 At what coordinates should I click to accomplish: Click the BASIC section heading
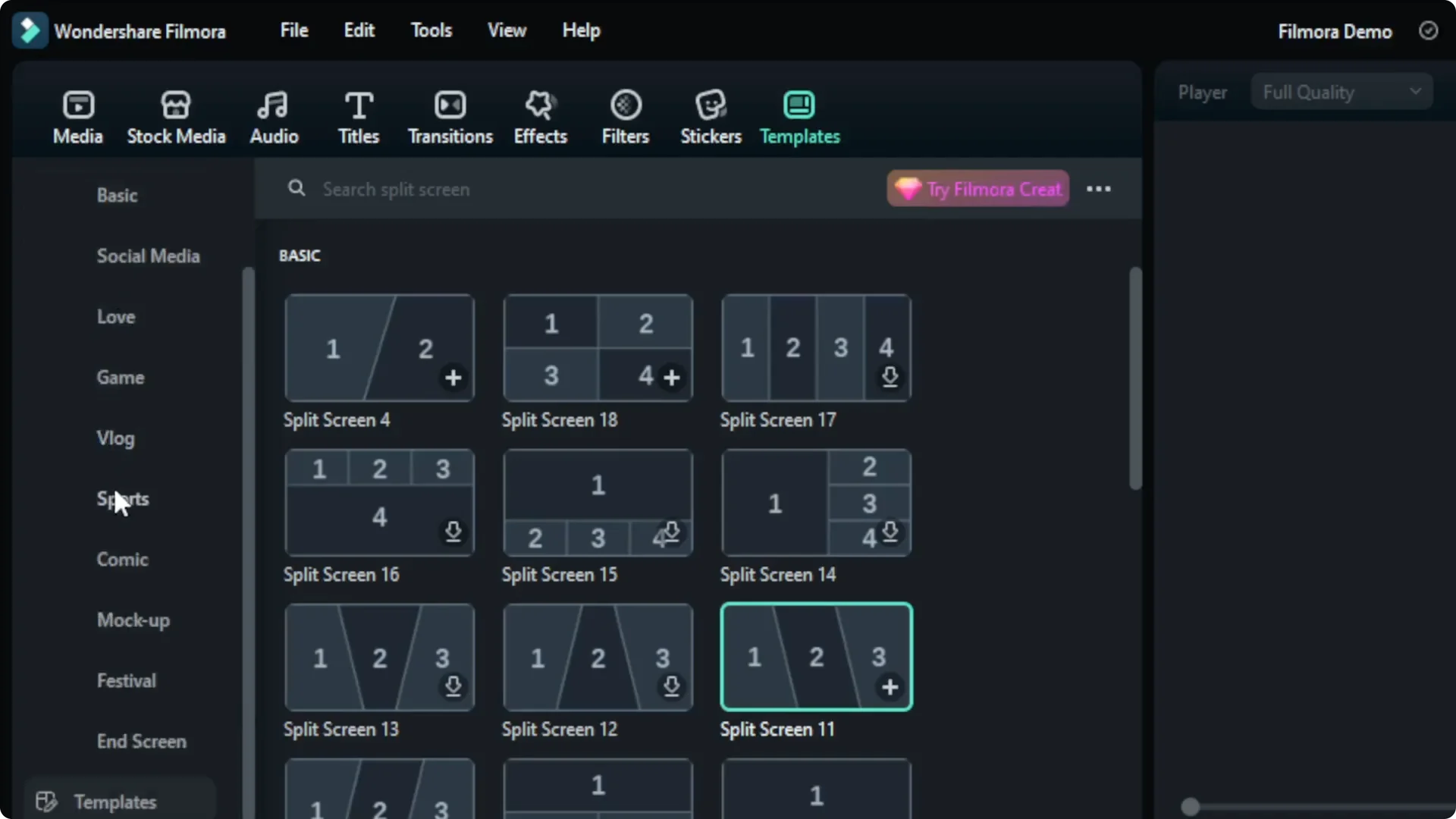[x=300, y=256]
